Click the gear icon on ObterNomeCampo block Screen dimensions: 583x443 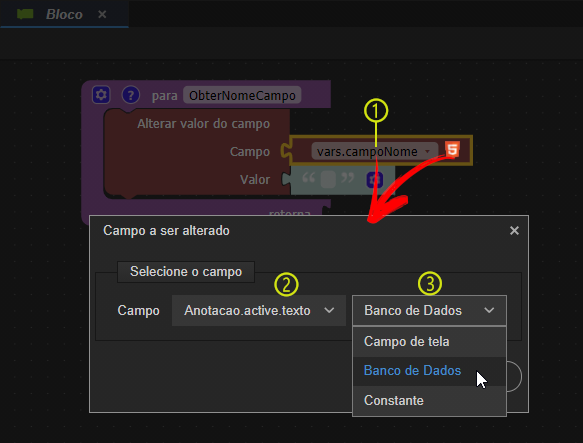click(x=101, y=95)
